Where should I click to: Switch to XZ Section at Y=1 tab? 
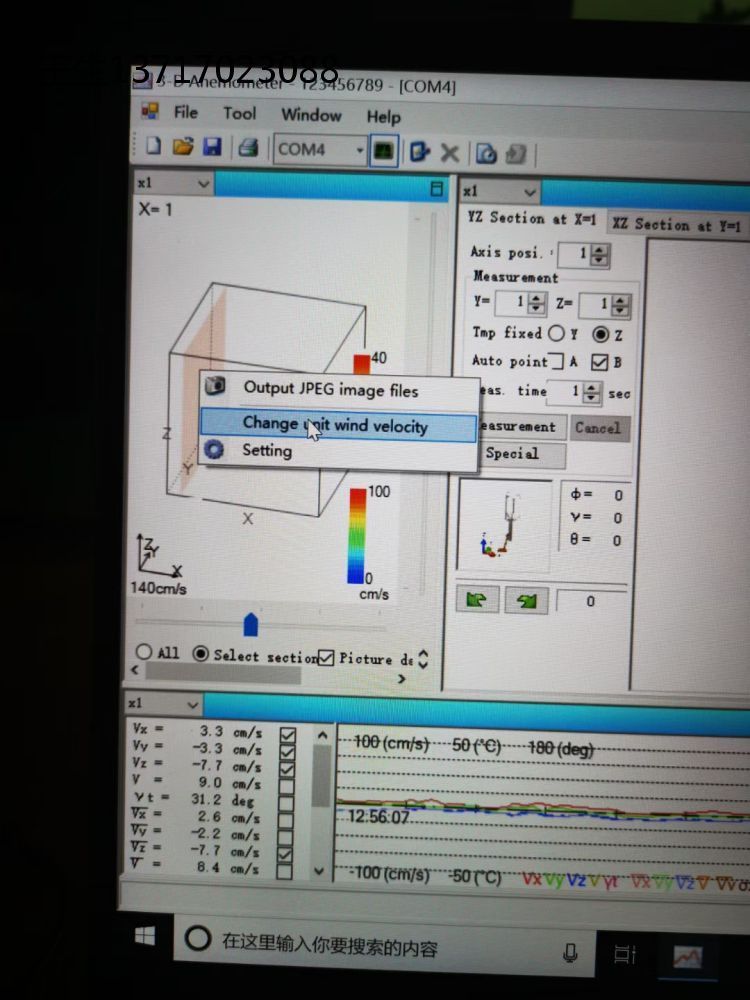678,225
